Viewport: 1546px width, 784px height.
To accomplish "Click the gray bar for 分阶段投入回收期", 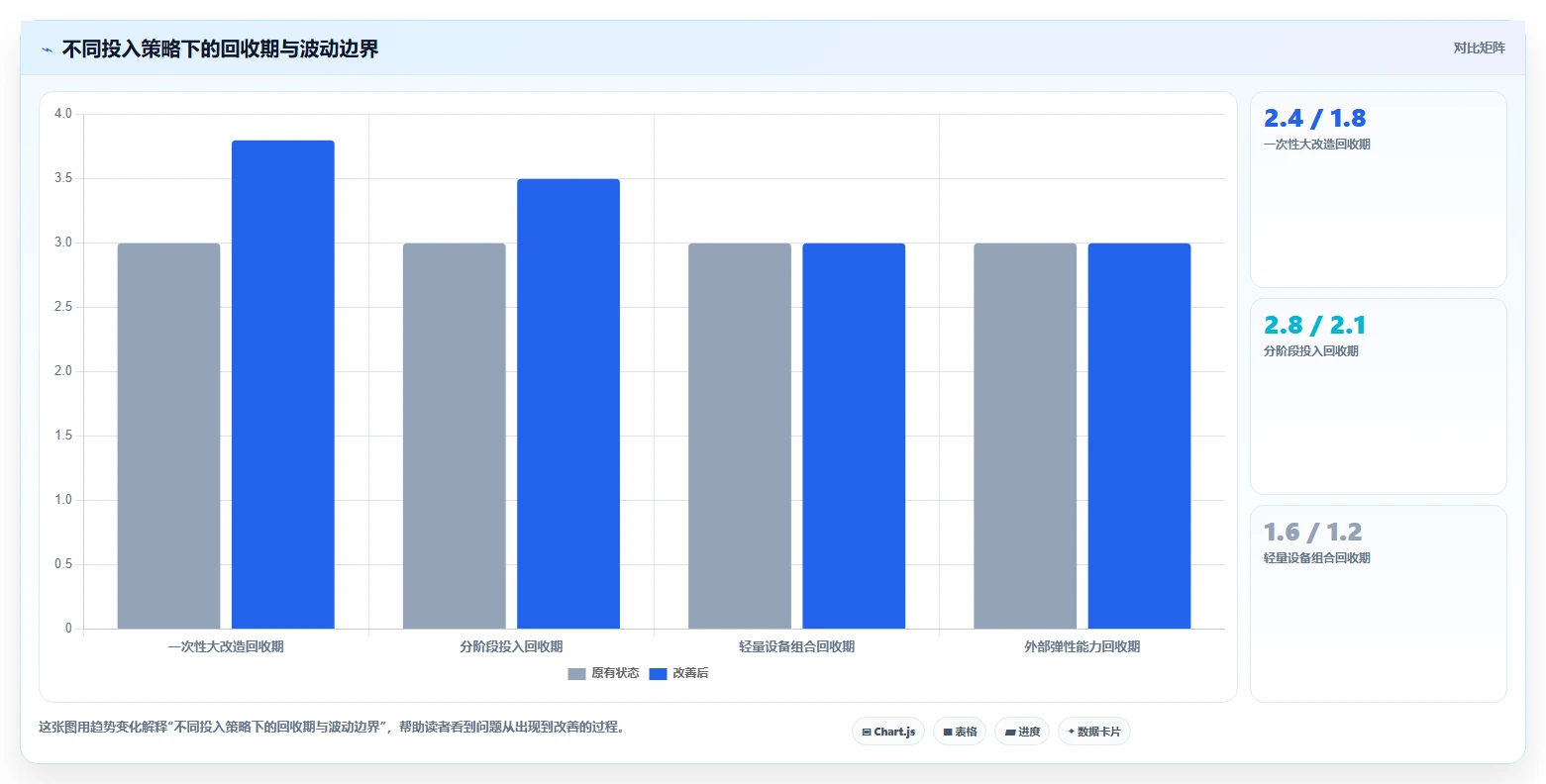I will pos(455,436).
